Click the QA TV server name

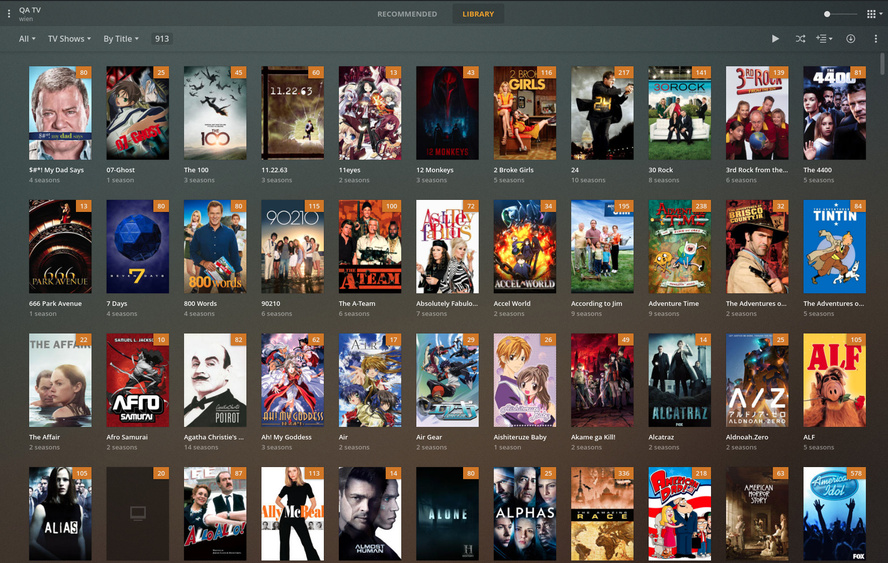[x=29, y=10]
